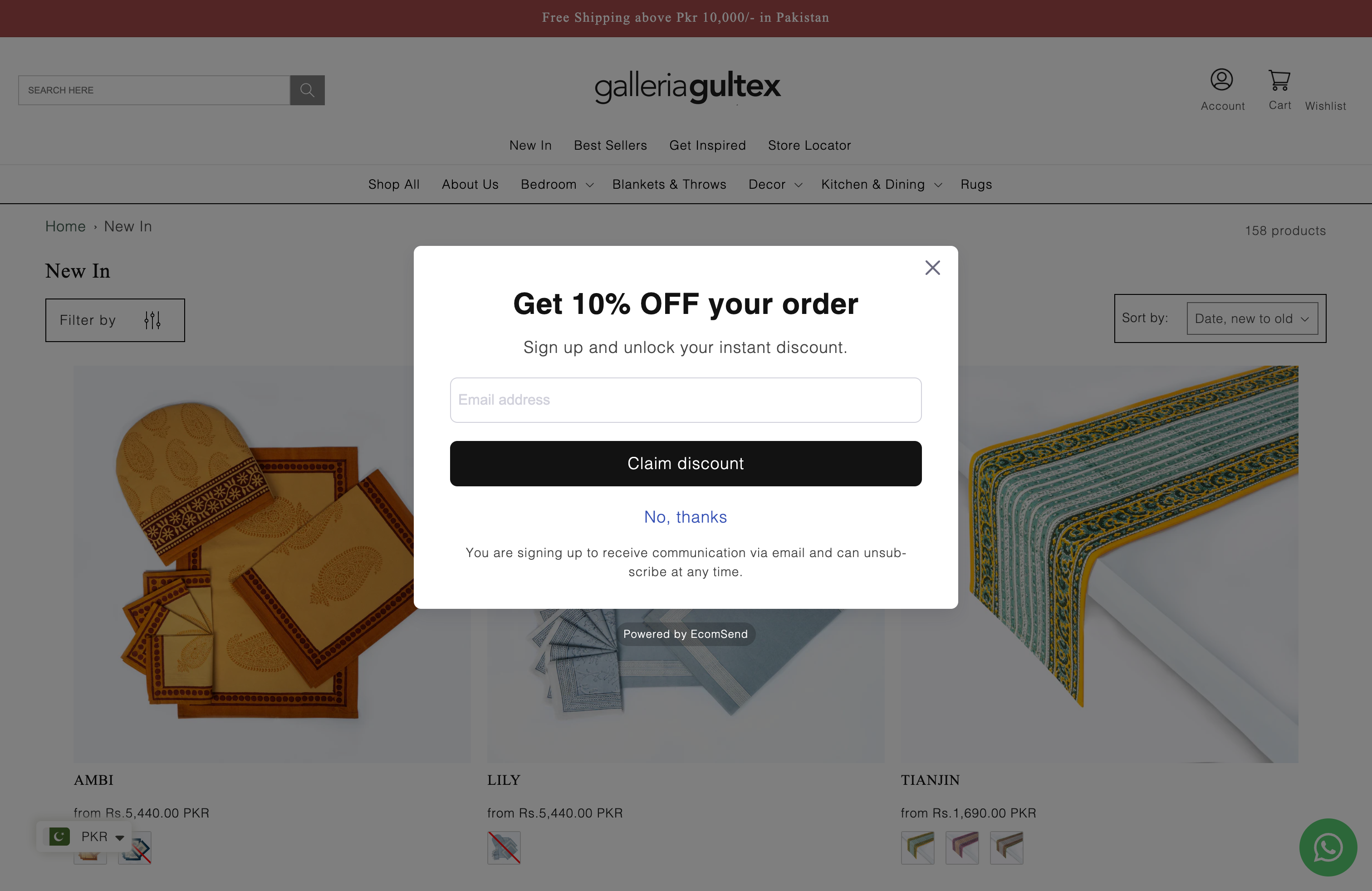Image resolution: width=1372 pixels, height=891 pixels.
Task: Open the Sort by date dropdown
Action: pos(1252,318)
